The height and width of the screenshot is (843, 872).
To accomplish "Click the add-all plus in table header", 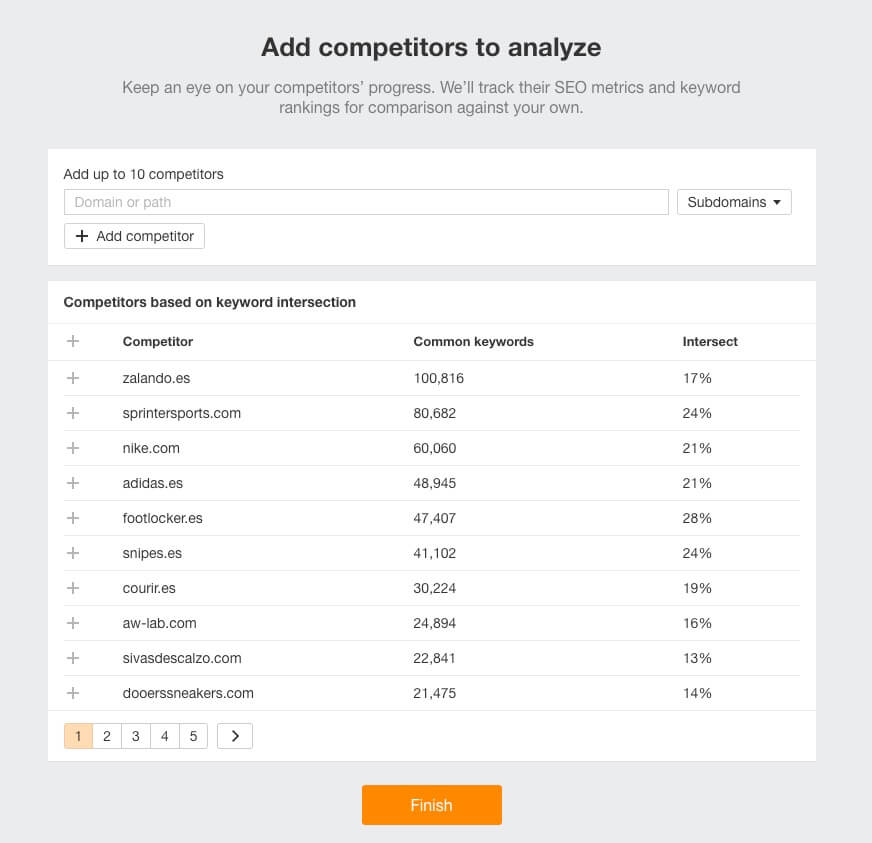I will point(72,341).
